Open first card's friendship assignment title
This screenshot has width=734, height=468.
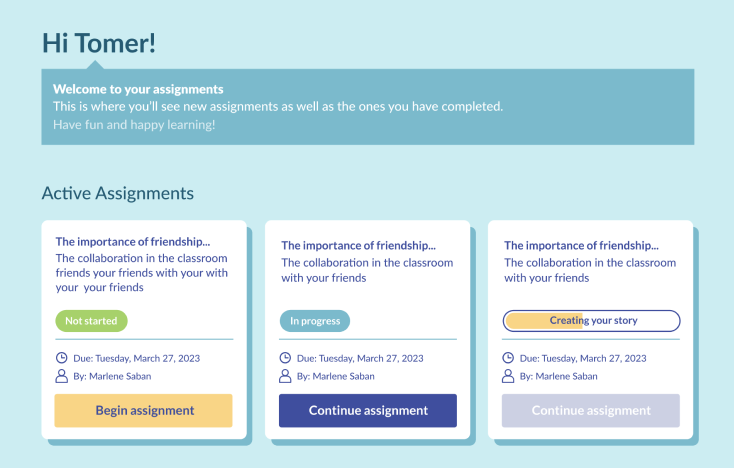click(133, 241)
